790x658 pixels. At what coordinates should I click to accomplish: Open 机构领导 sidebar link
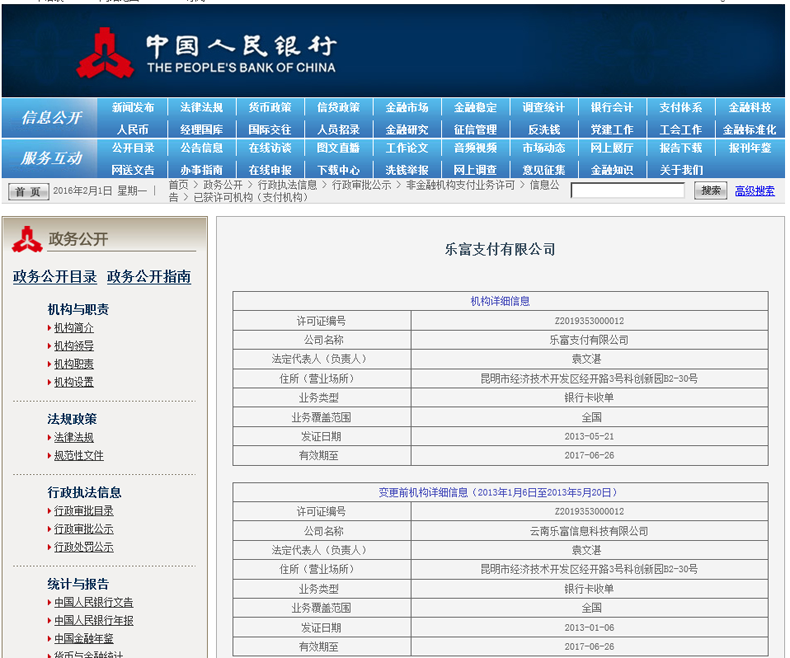click(74, 346)
